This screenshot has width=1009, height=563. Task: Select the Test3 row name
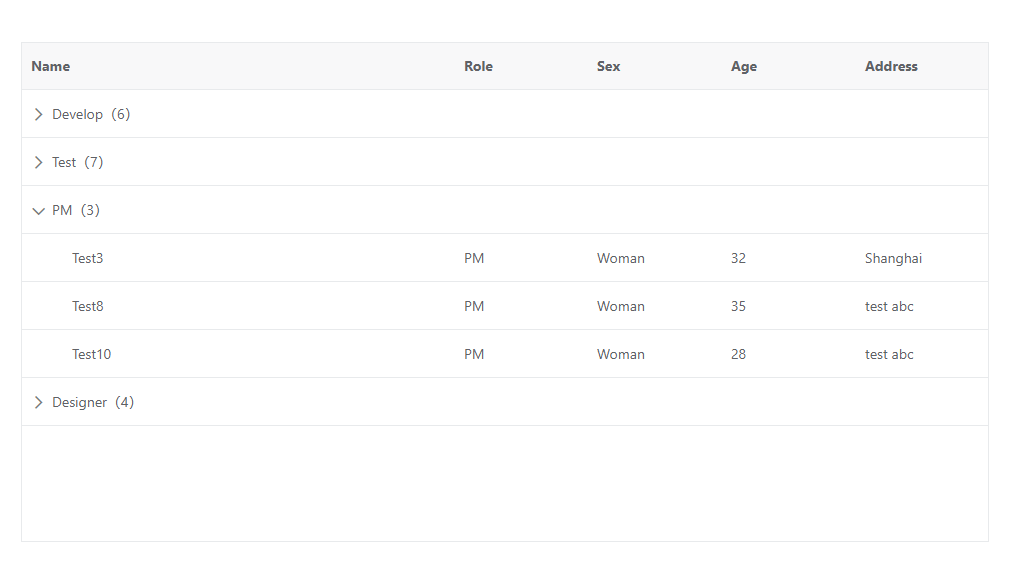pos(88,258)
